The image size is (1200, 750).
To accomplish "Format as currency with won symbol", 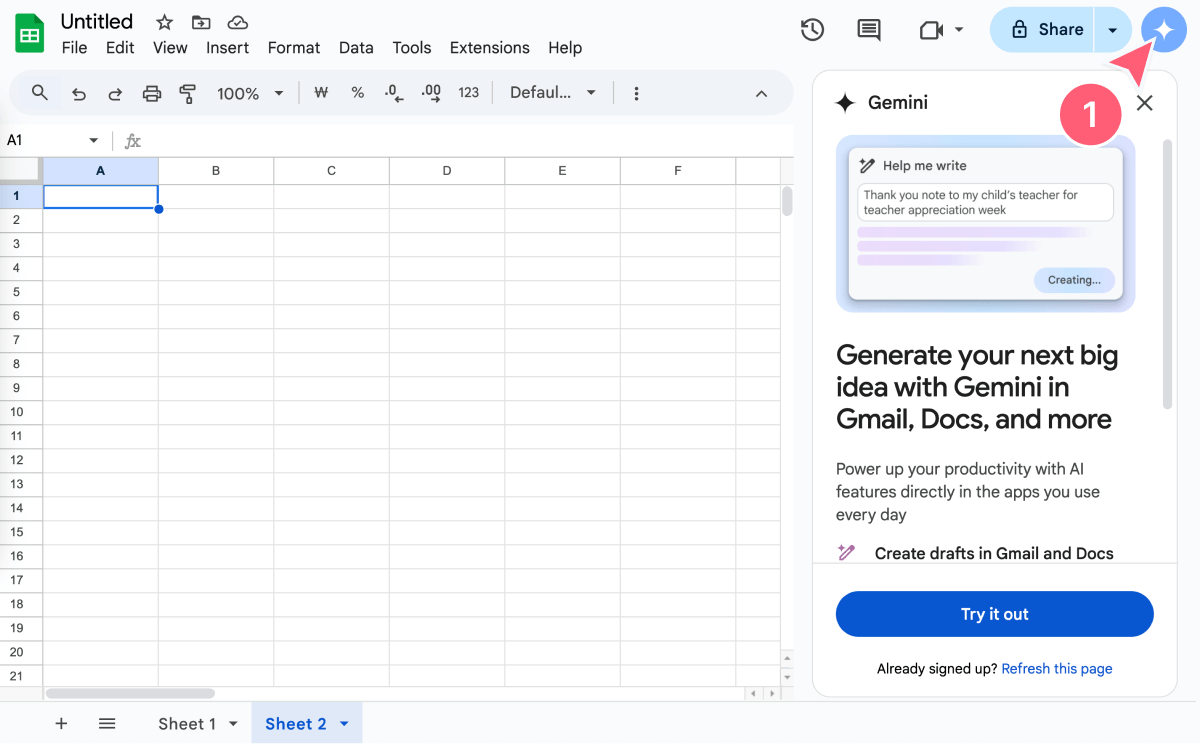I will point(321,92).
